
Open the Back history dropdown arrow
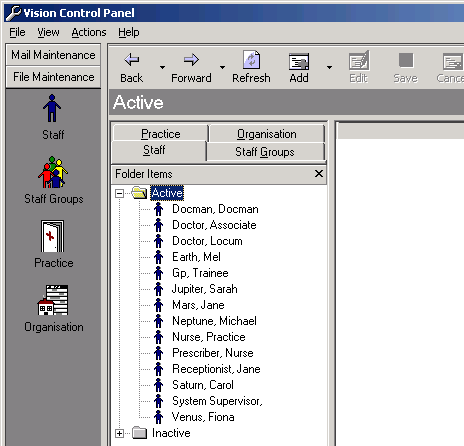[x=162, y=67]
